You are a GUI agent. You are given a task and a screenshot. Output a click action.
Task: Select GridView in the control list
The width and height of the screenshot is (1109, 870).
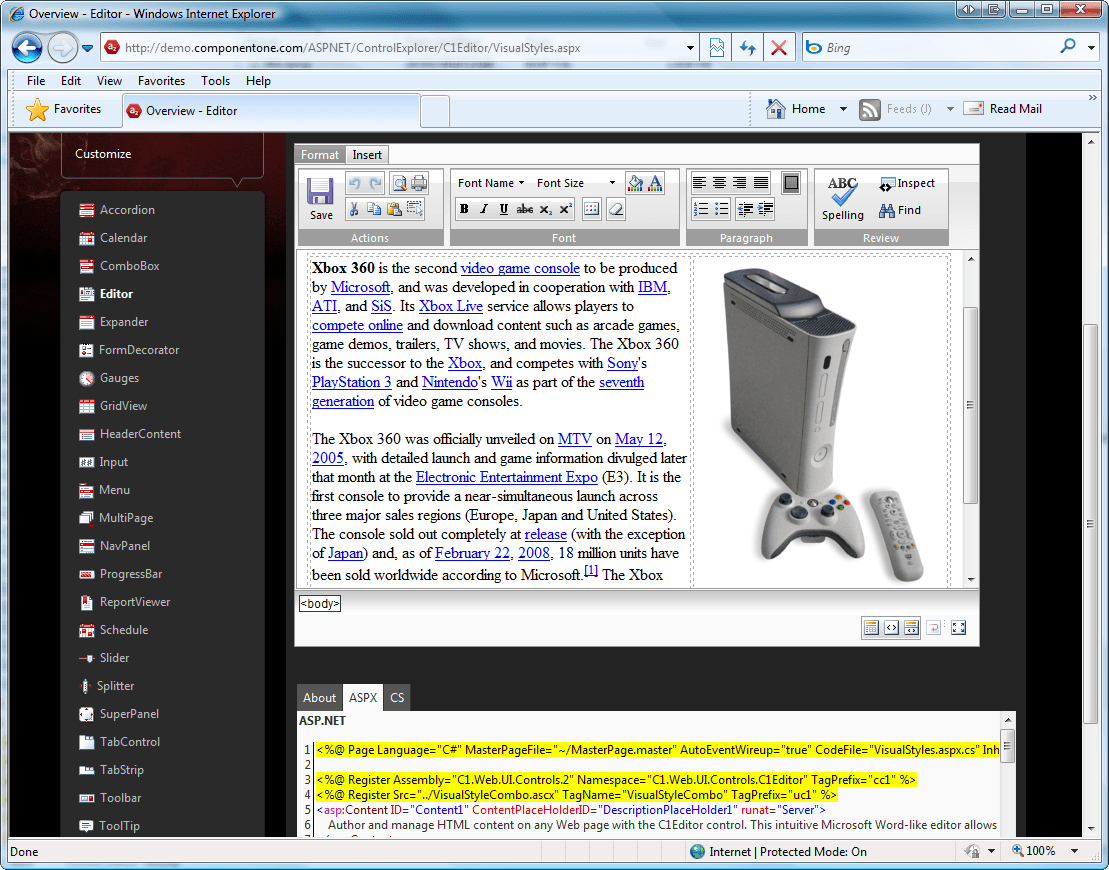[114, 406]
